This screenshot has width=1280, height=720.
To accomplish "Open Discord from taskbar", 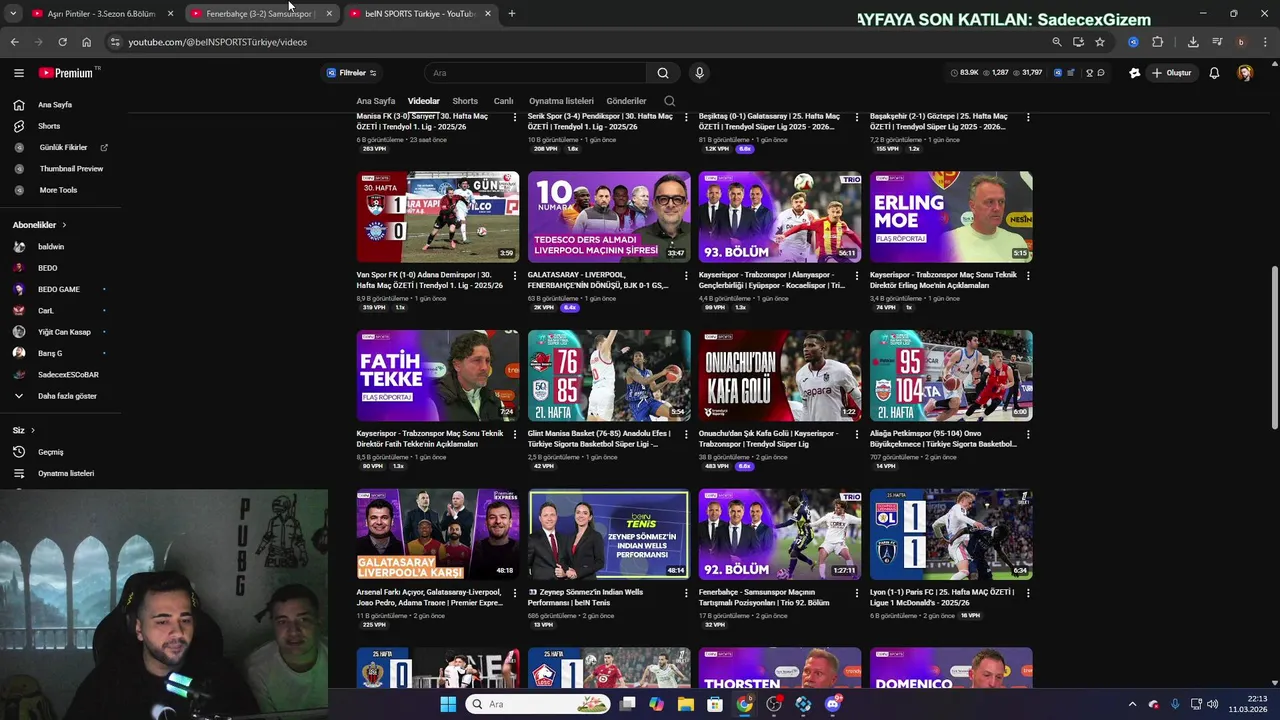I will point(833,704).
